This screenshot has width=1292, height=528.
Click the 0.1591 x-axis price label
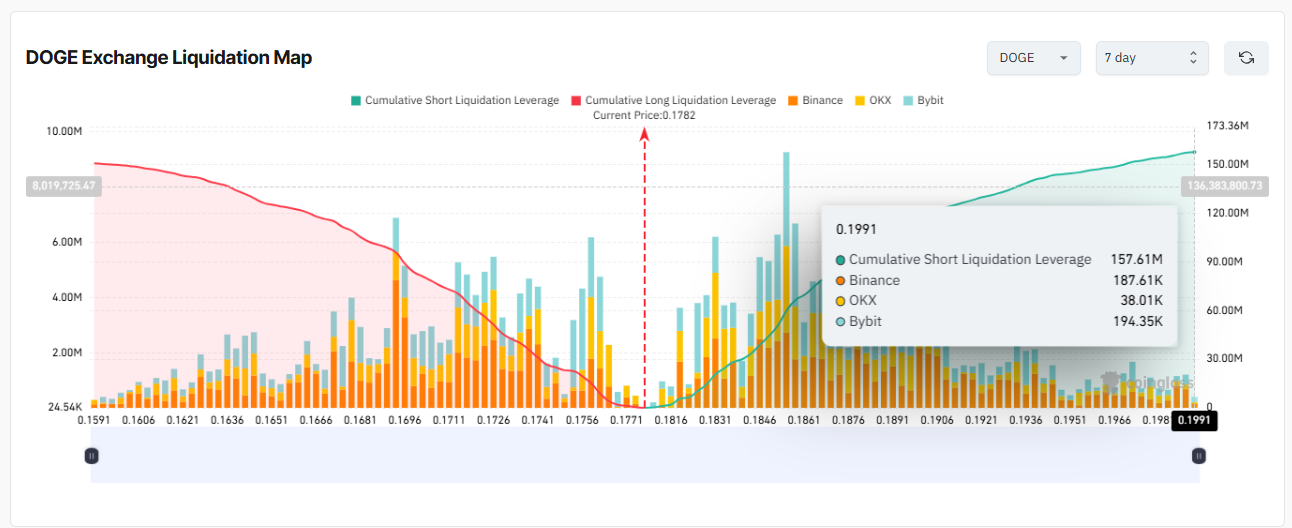96,421
